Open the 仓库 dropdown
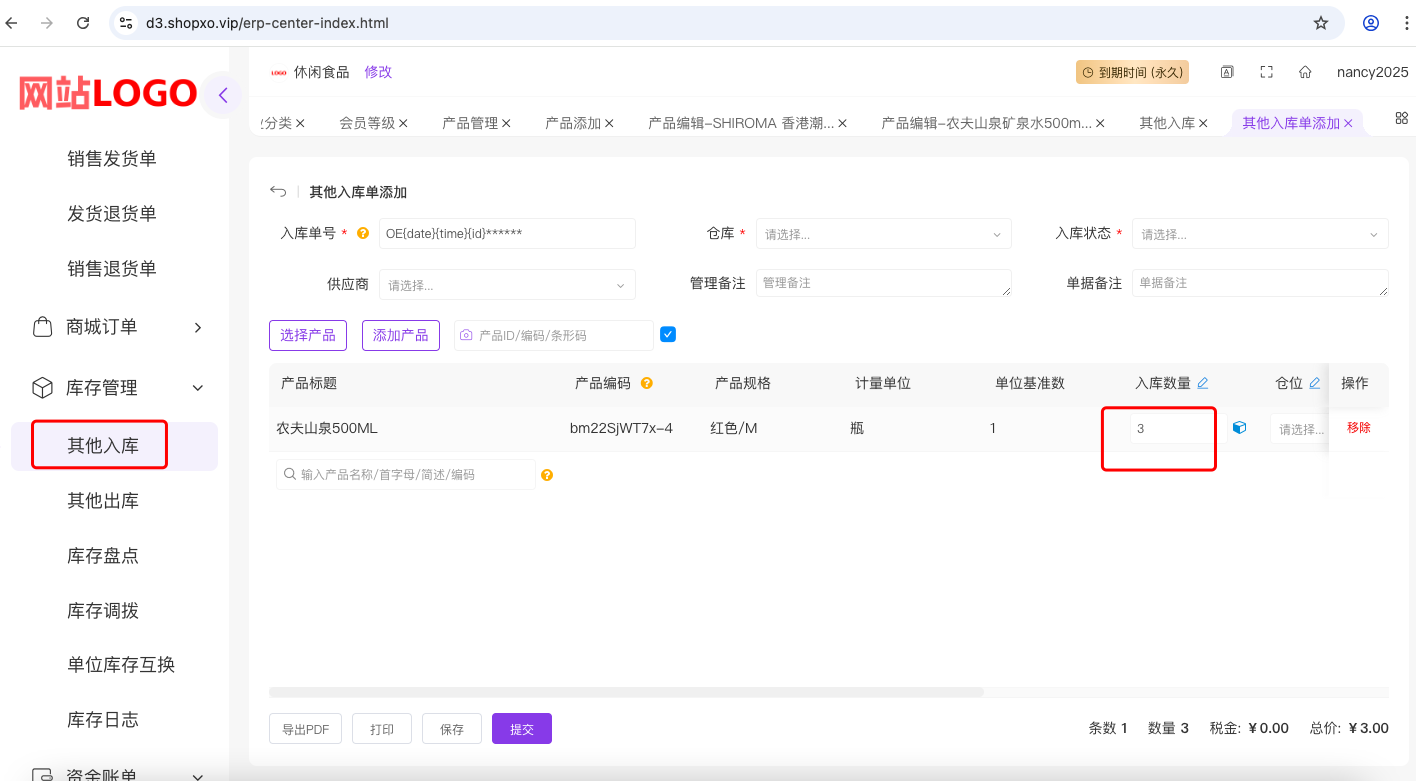 pyautogui.click(x=884, y=234)
